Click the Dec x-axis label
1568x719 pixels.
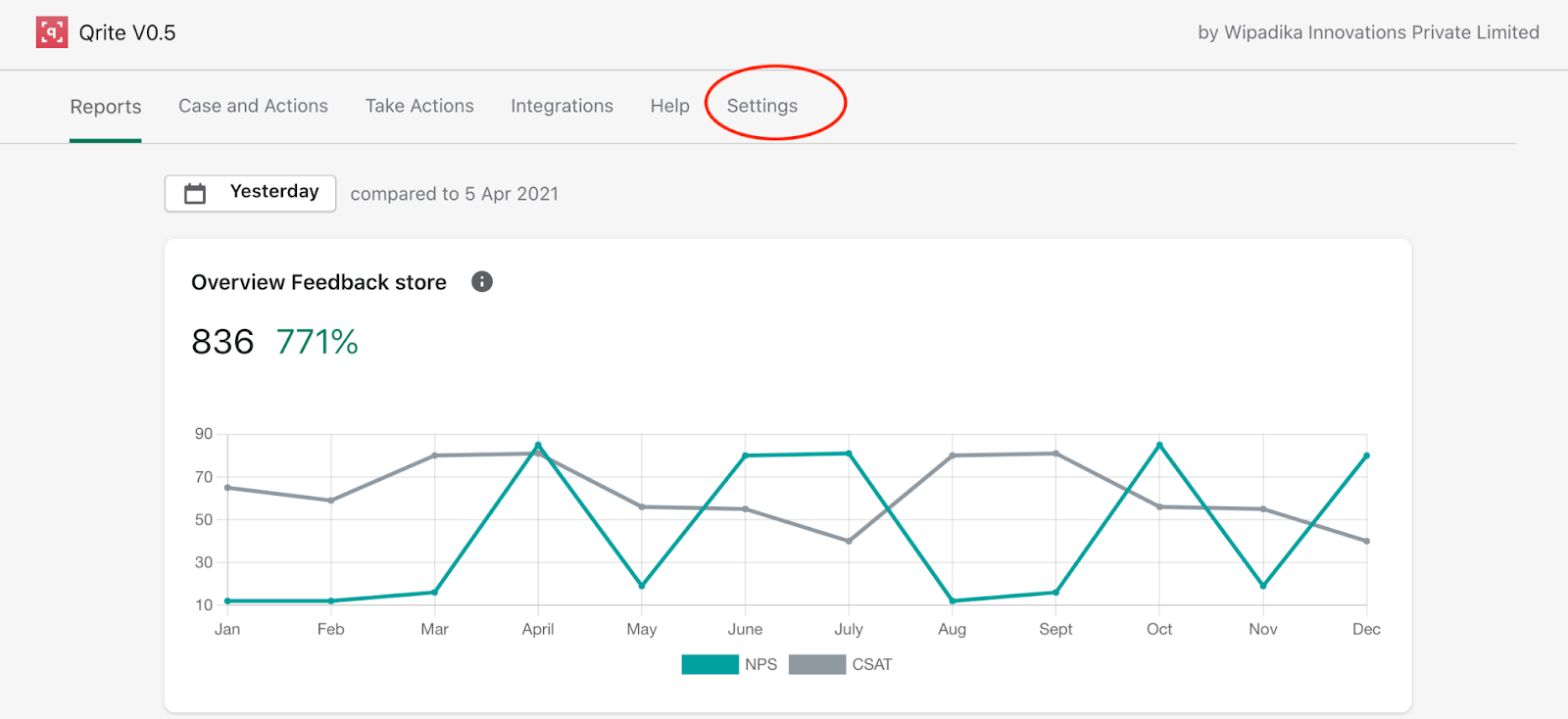1366,629
